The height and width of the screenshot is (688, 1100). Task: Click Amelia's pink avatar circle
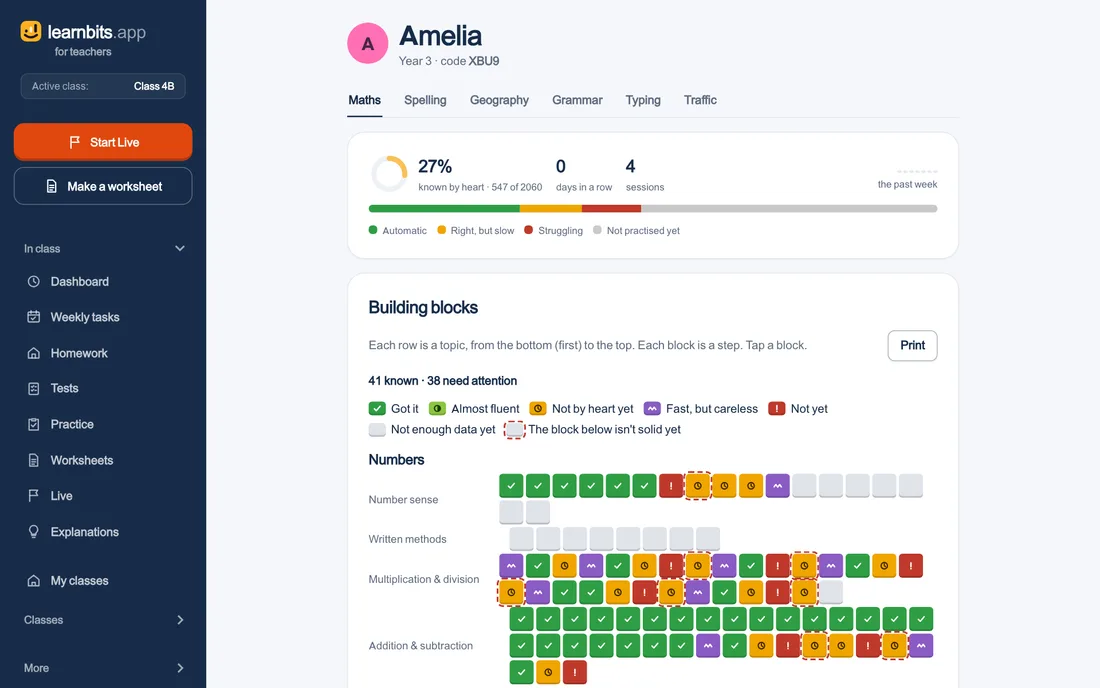[368, 43]
